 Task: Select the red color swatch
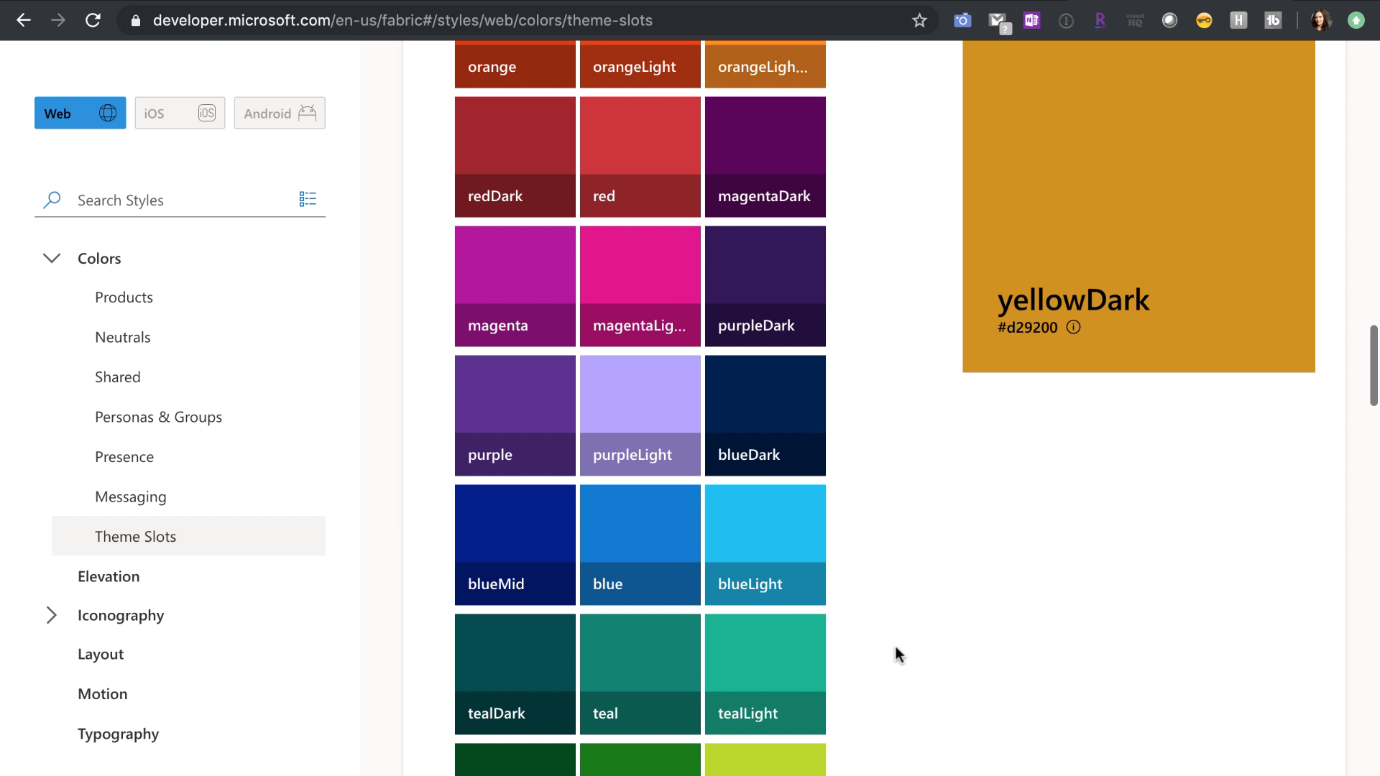(x=640, y=157)
